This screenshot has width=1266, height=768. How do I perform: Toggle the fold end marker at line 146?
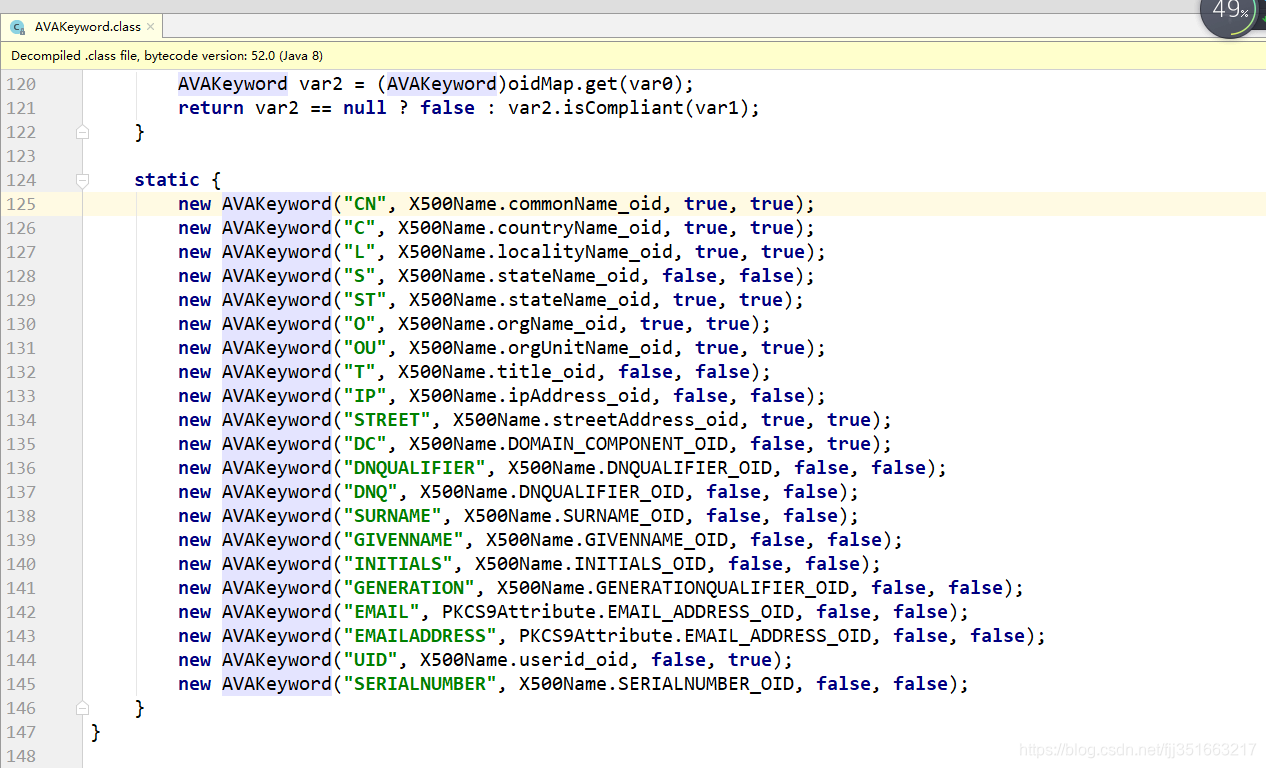83,708
